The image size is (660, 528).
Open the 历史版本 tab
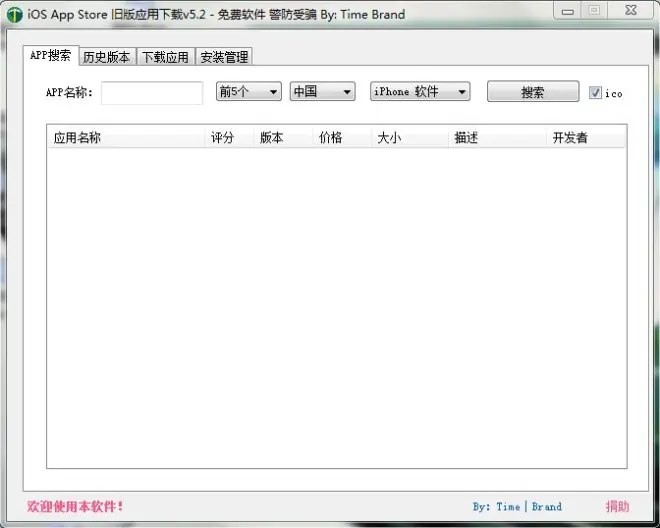pyautogui.click(x=107, y=57)
